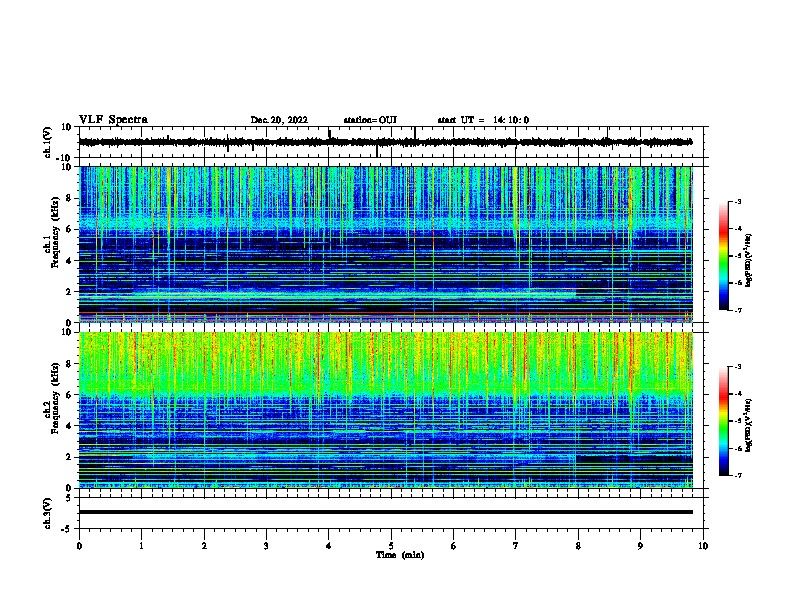This screenshot has width=792, height=612.
Task: Click the date "Dec. 20, 2022"
Action: (279, 120)
